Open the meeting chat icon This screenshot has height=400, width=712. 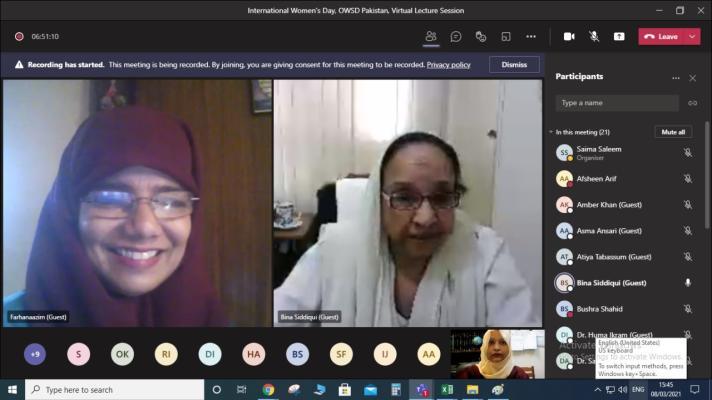[x=456, y=36]
